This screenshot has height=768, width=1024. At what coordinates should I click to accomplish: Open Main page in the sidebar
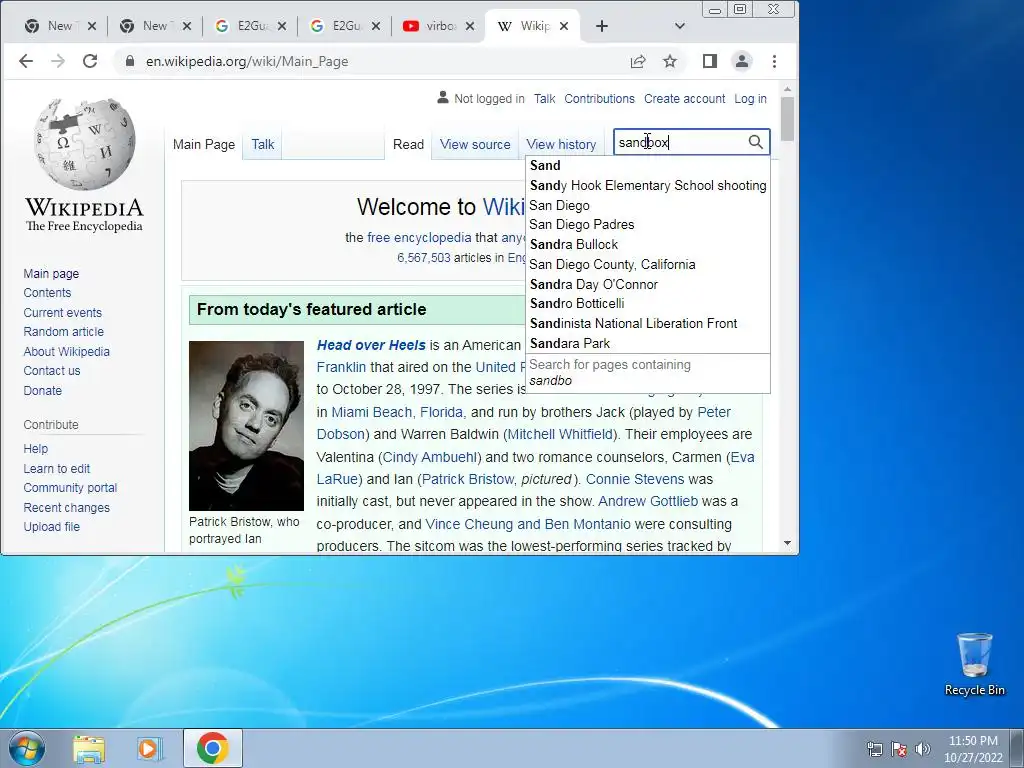(x=51, y=274)
